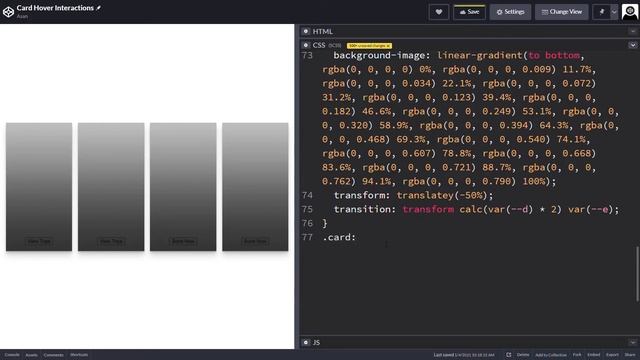640x360 pixels.
Task: Open the Assets panel
Action: tap(31, 355)
